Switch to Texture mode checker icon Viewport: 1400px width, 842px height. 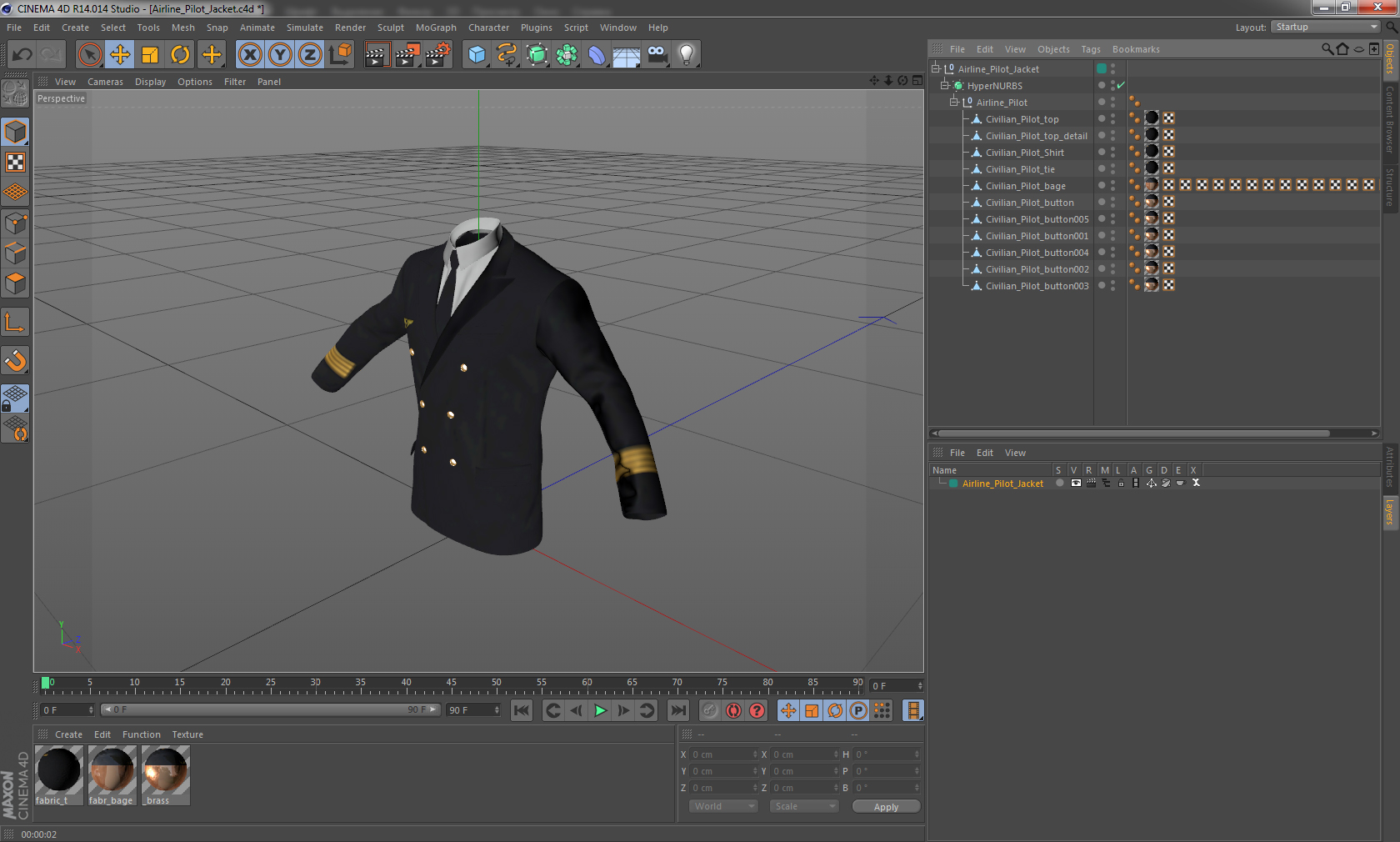pos(15,162)
